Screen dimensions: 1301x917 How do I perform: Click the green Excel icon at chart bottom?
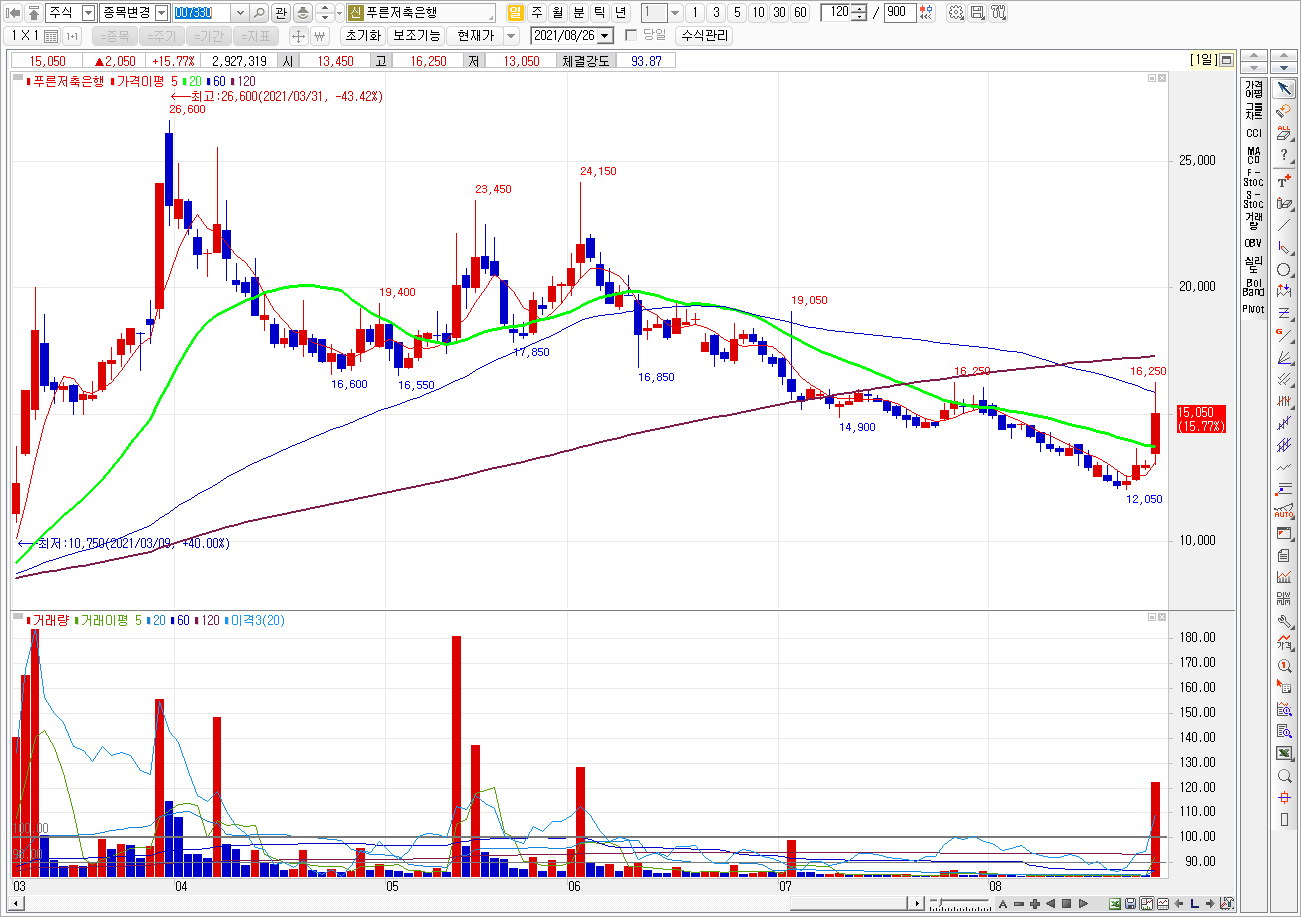click(1115, 904)
